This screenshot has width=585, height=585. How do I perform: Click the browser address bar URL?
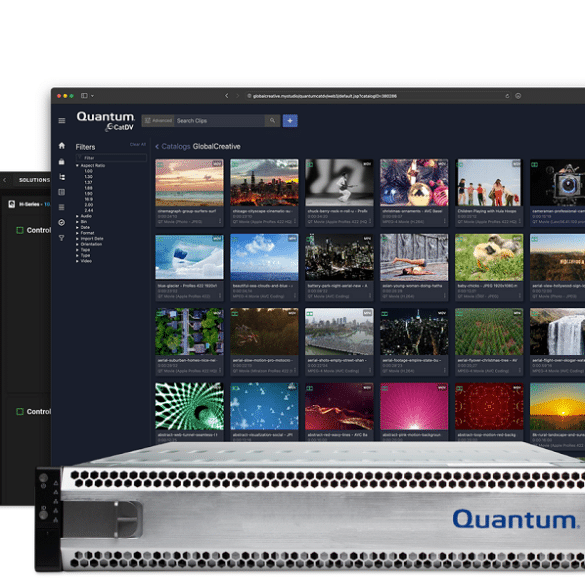coord(325,96)
